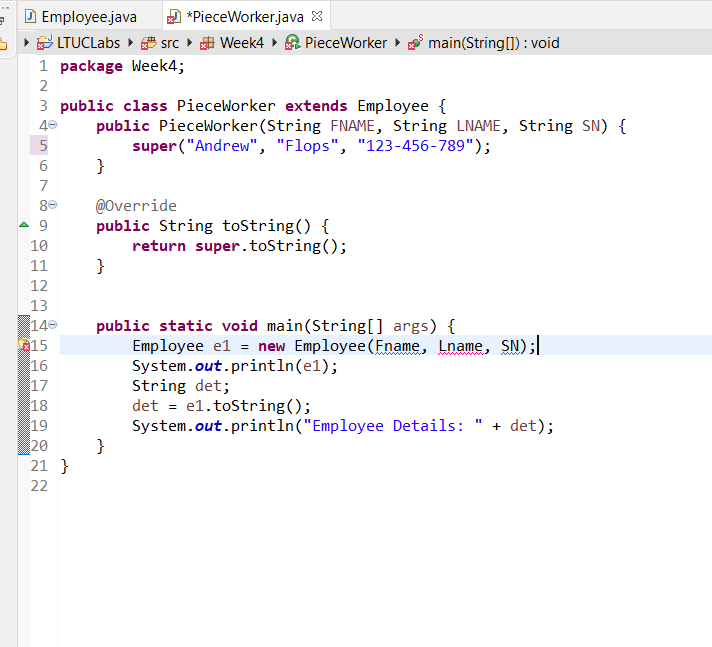712x647 pixels.
Task: Click the package Week4; statement
Action: [x=123, y=67]
